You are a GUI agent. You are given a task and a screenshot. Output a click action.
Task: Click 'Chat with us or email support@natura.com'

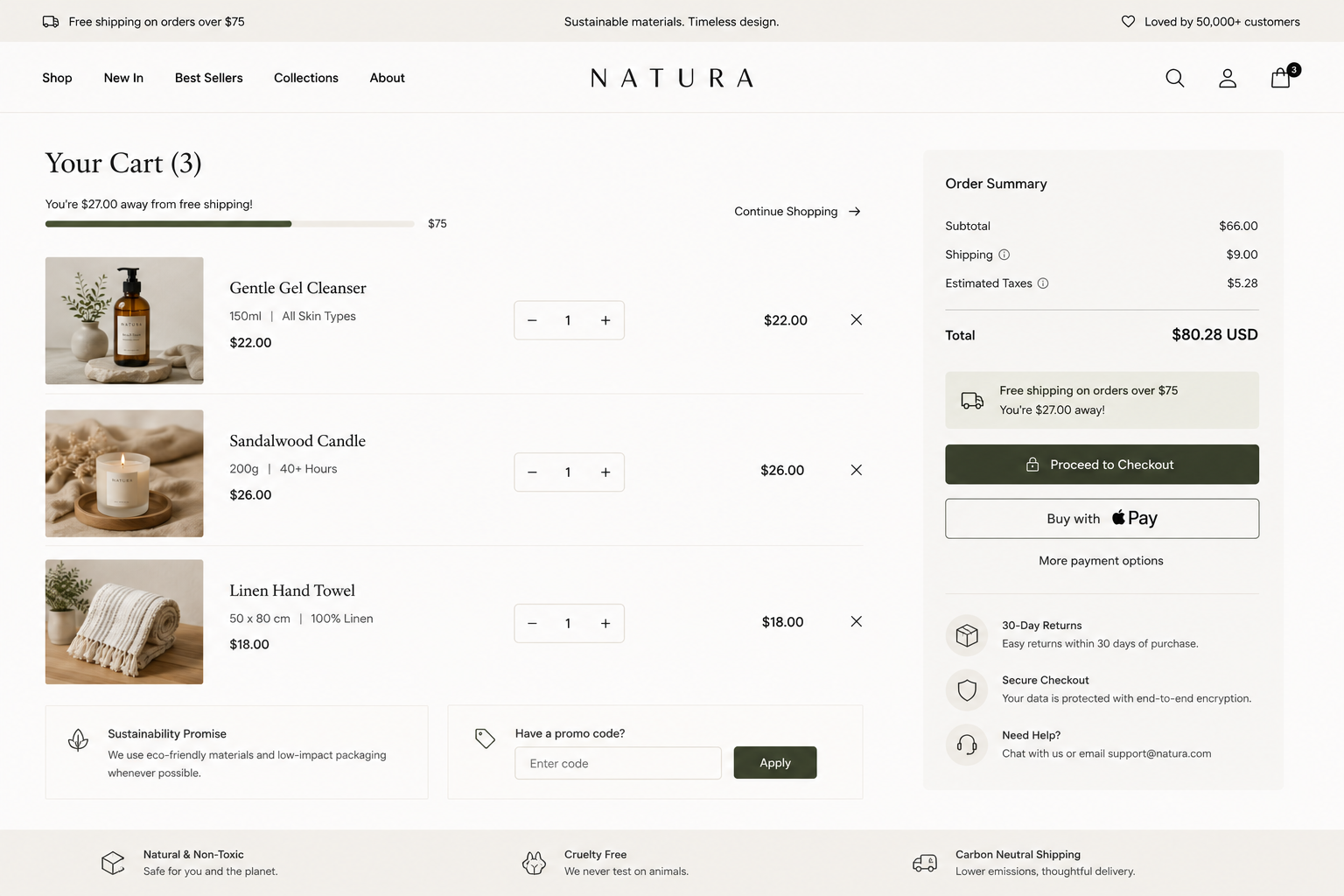point(1107,753)
